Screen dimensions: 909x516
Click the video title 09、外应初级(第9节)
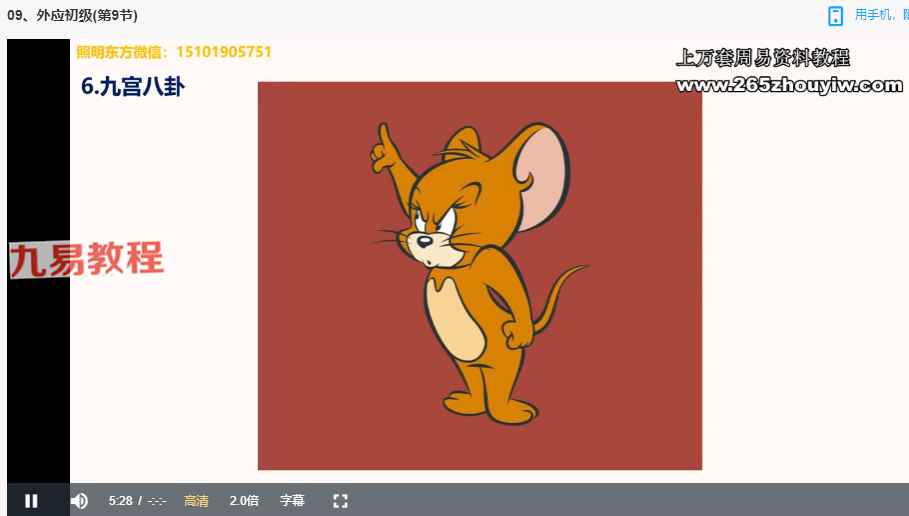click(72, 15)
